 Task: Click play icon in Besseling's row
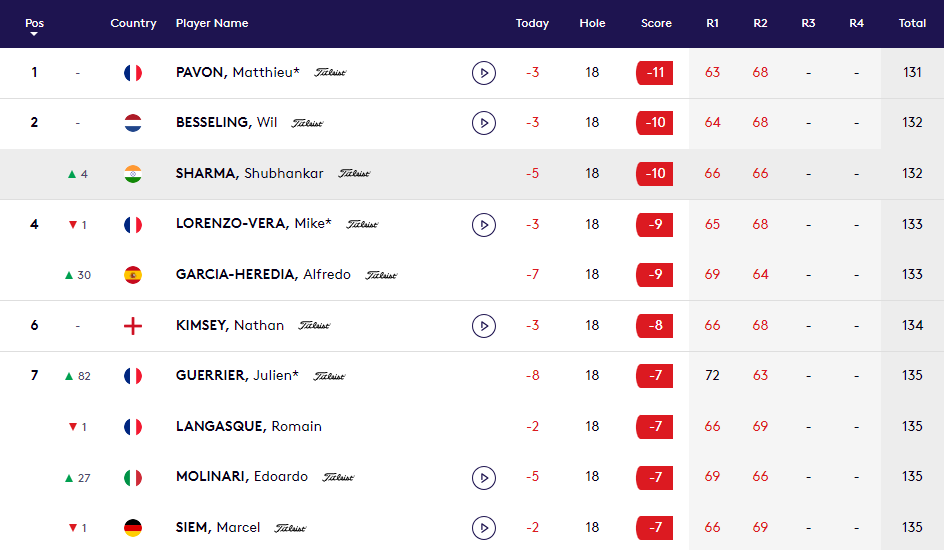click(x=484, y=123)
